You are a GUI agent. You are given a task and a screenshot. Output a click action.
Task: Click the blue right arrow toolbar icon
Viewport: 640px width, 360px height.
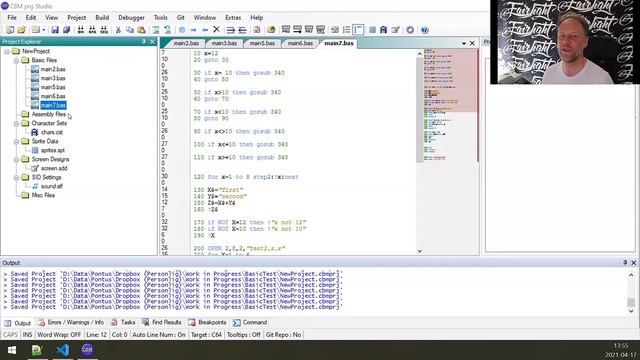[x=193, y=30]
